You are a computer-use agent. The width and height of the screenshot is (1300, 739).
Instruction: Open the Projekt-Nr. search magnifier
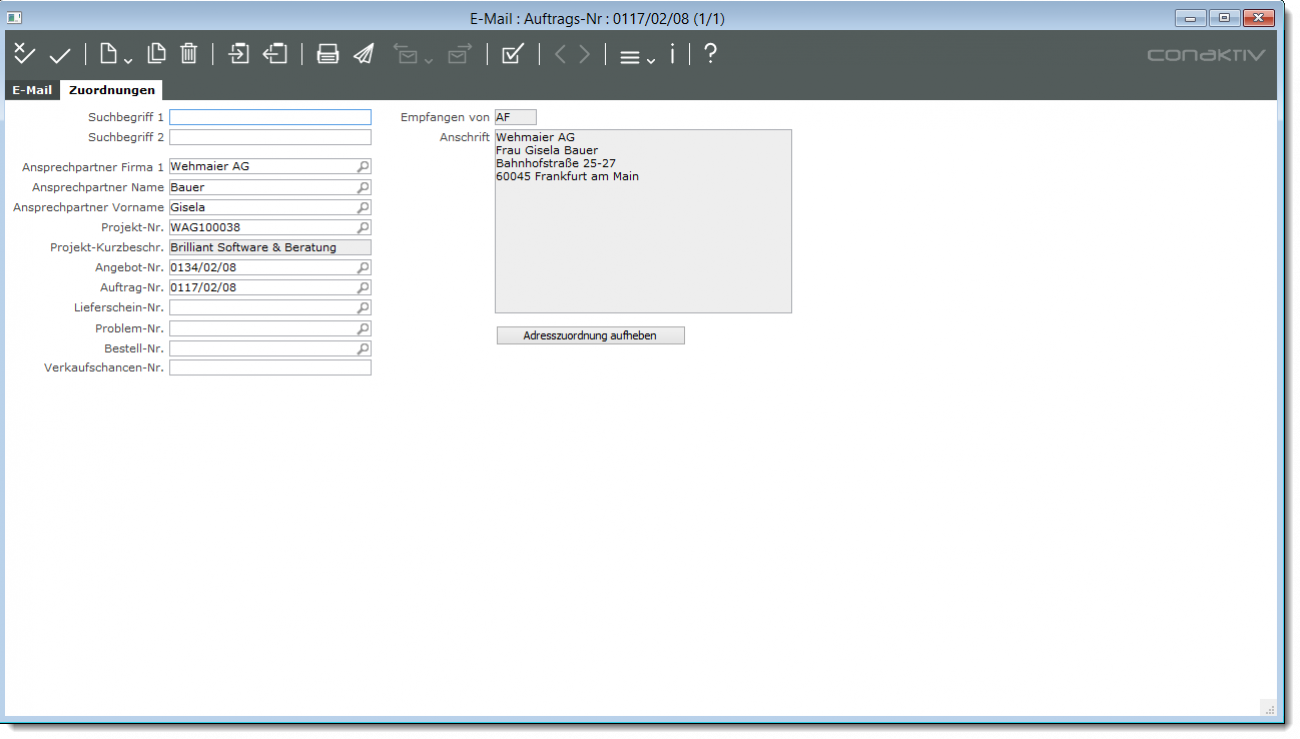click(x=363, y=228)
